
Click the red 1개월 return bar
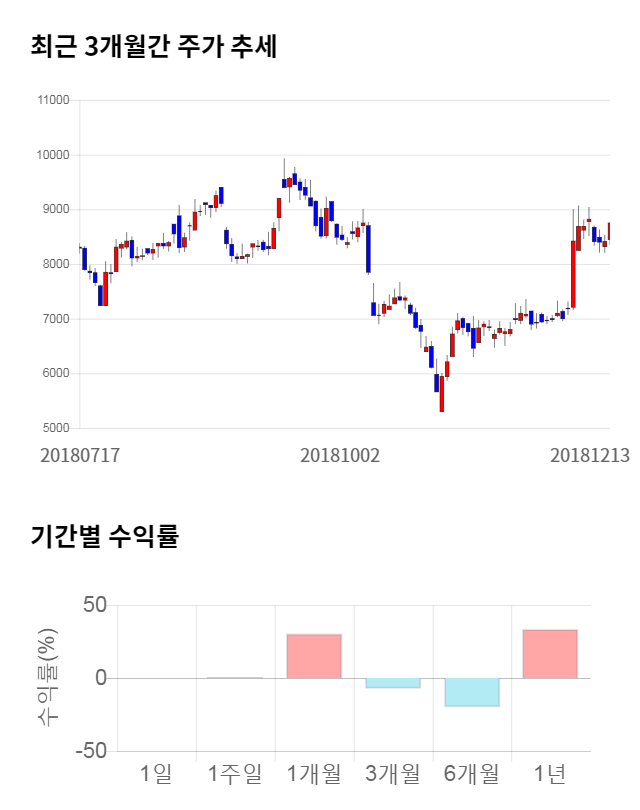point(314,656)
